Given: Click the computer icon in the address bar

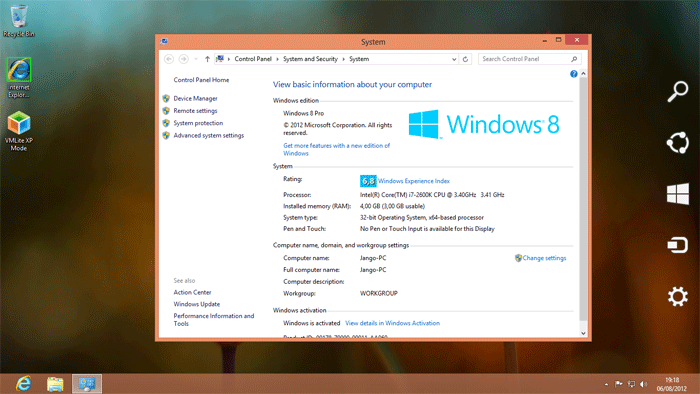Looking at the screenshot, I should 220,59.
